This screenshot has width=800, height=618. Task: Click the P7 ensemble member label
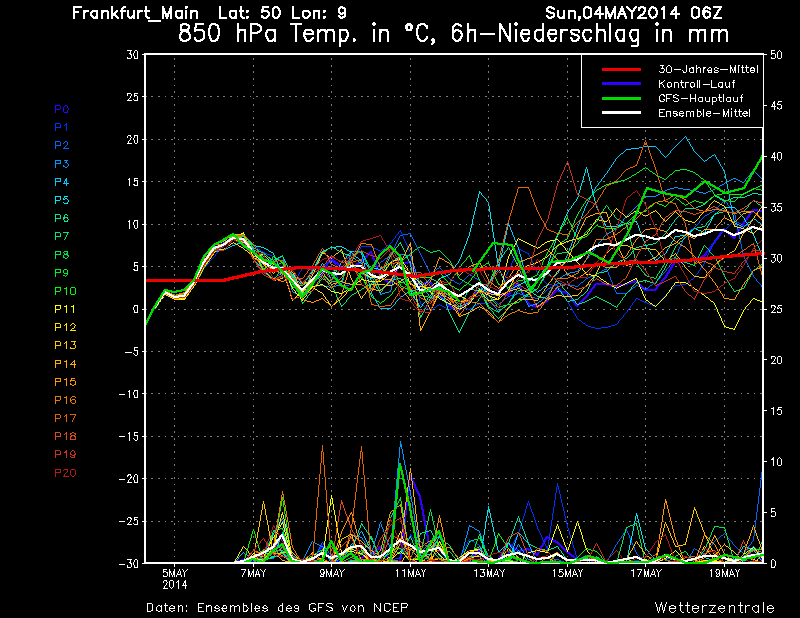(62, 236)
